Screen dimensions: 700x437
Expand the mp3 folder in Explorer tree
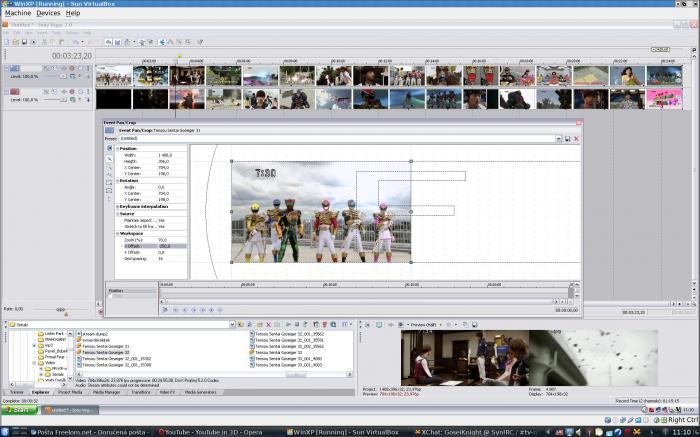coord(34,345)
